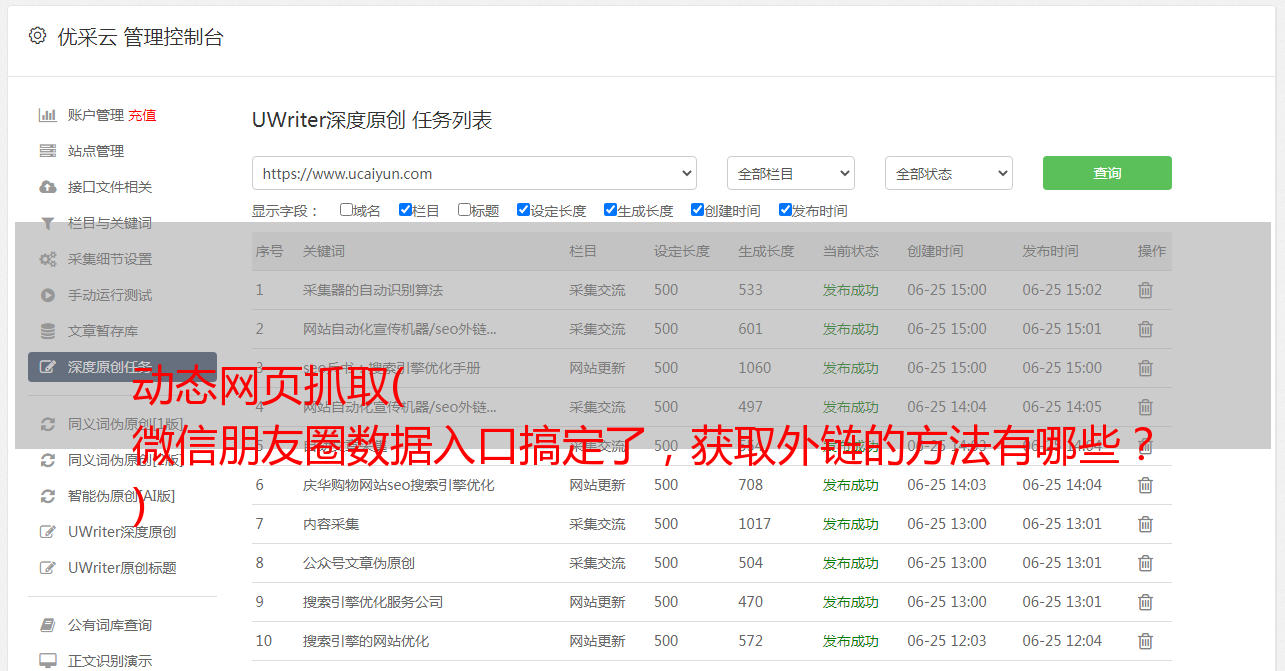Viewport: 1285px width, 671px height.
Task: Delete row 10 搜索引擎的网站优化 via trash icon
Action: 1145,641
